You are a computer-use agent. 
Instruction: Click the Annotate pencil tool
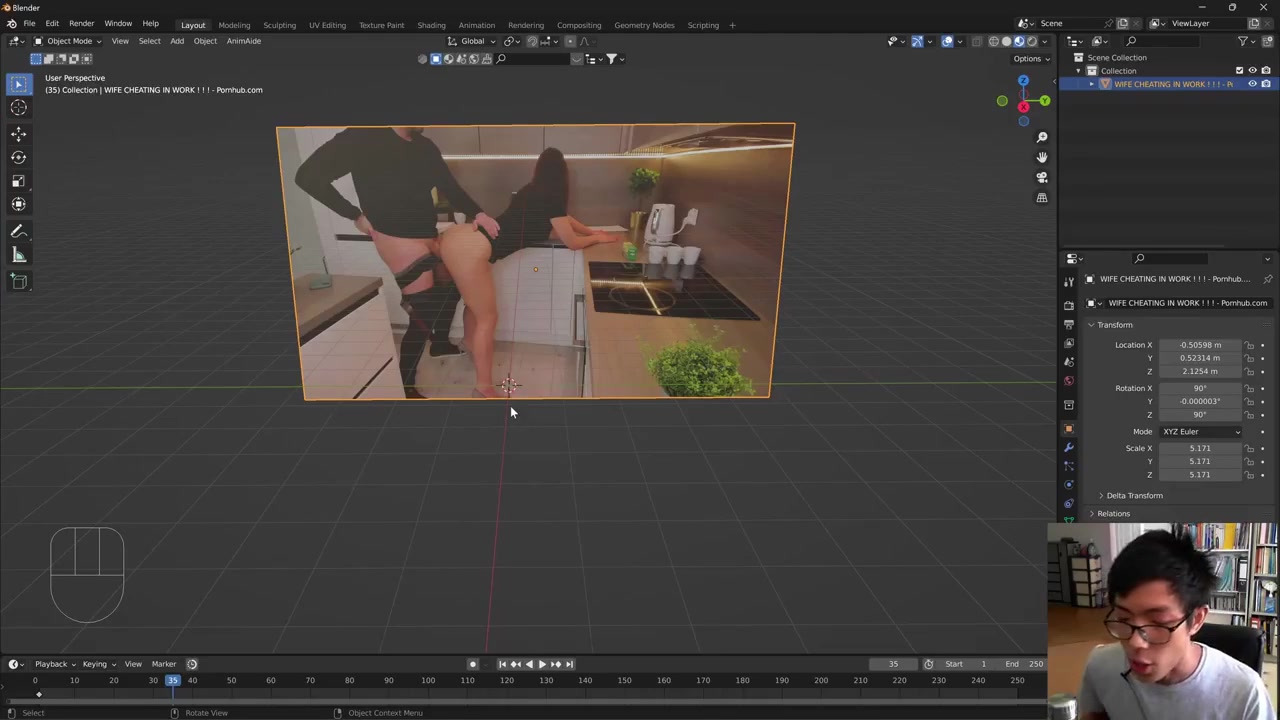[18, 230]
